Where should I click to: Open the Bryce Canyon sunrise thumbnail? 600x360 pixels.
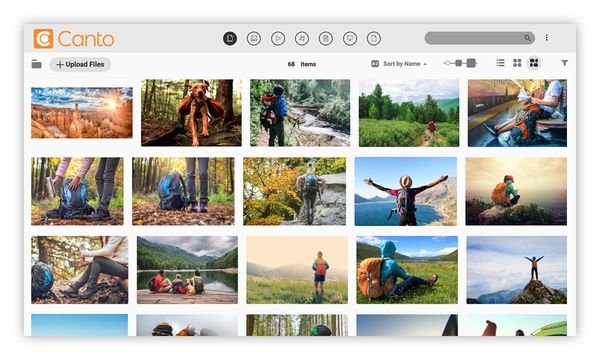[x=82, y=113]
